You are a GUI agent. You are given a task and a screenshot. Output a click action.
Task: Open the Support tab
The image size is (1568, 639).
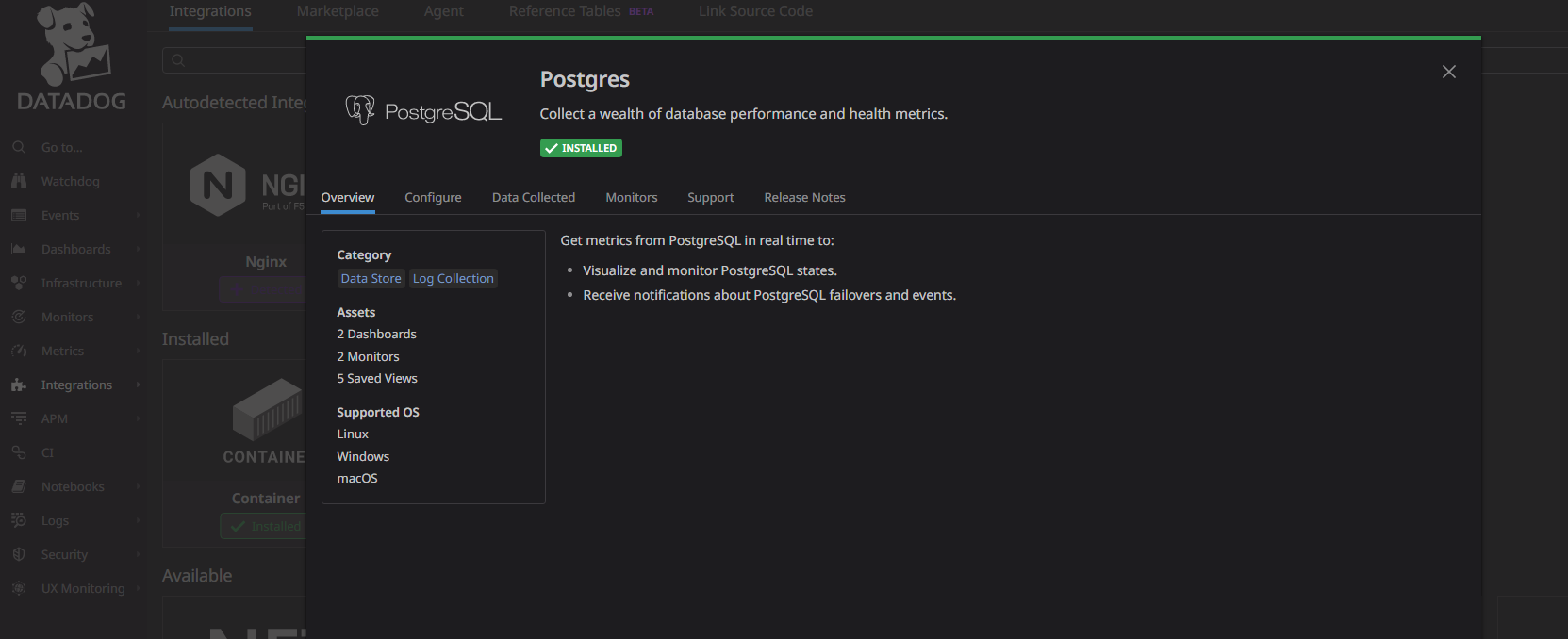coord(711,197)
